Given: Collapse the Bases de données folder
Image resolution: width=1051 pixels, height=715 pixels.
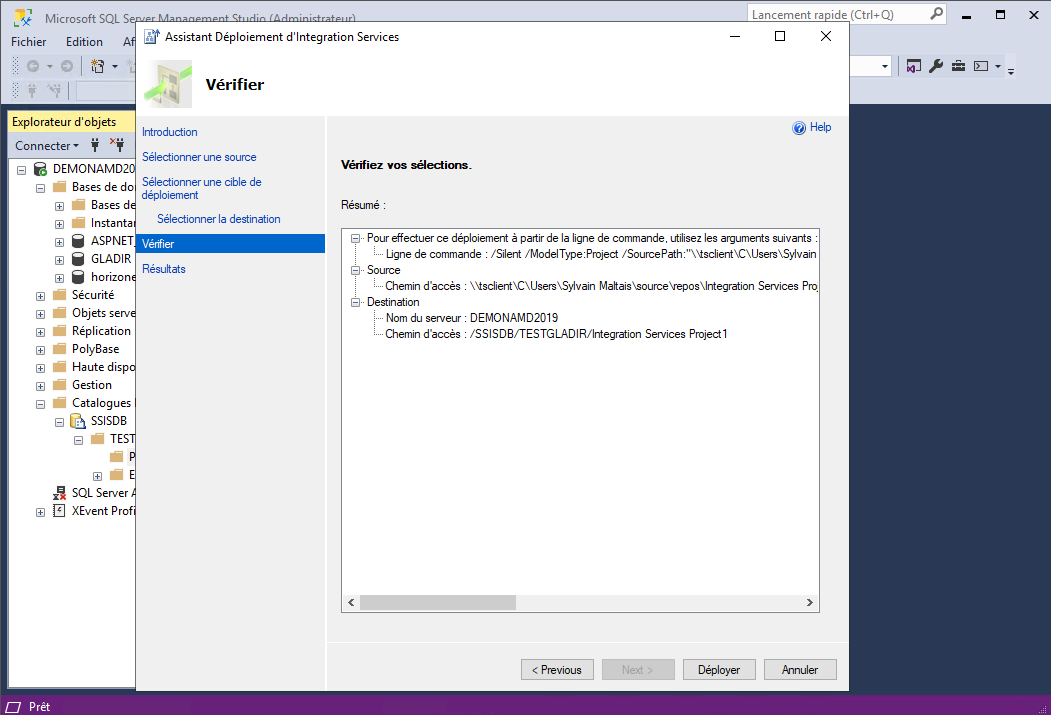Looking at the screenshot, I should click(40, 188).
